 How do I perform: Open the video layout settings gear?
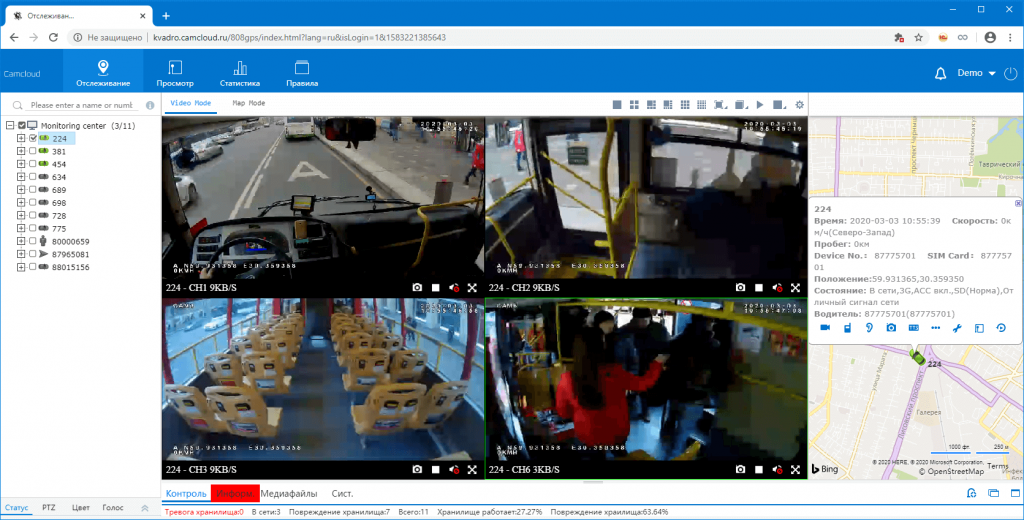tap(798, 104)
